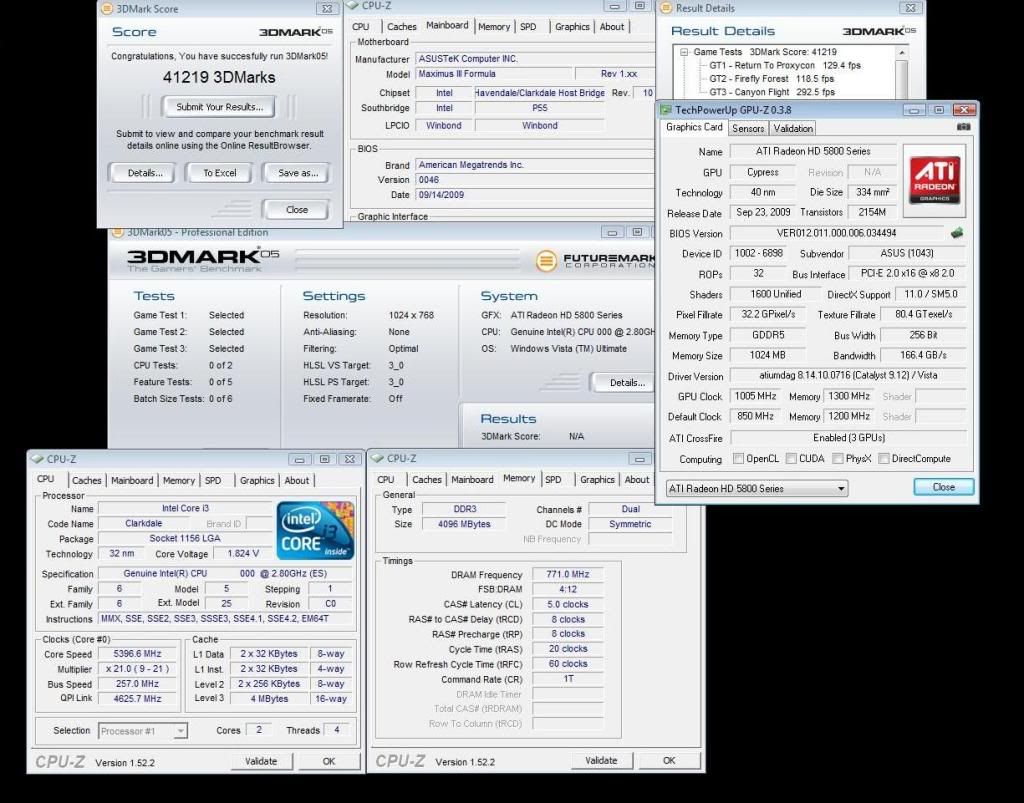Image resolution: width=1024 pixels, height=803 pixels.
Task: Open the SPD tab in the CPU-Z Mainboard window
Action: coord(528,27)
